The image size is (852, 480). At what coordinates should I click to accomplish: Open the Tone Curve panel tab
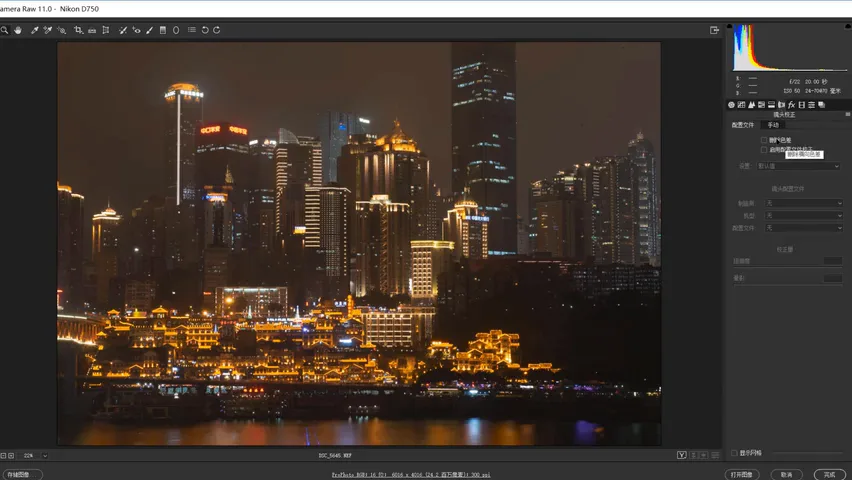pos(741,105)
